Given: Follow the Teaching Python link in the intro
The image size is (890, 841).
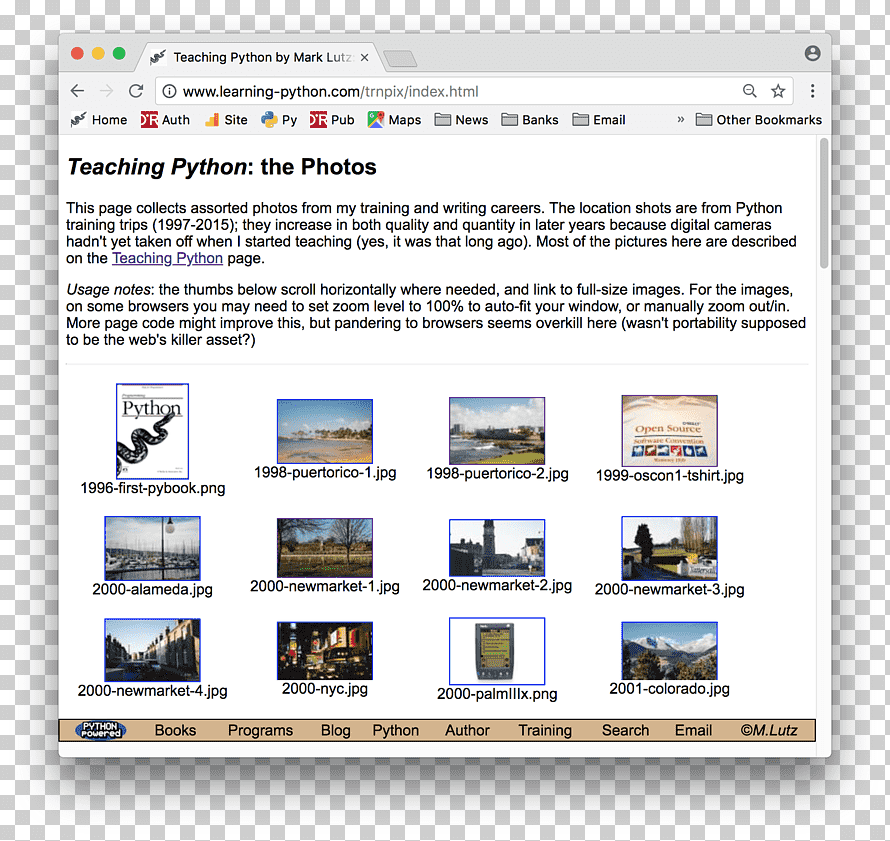Looking at the screenshot, I should pos(167,258).
